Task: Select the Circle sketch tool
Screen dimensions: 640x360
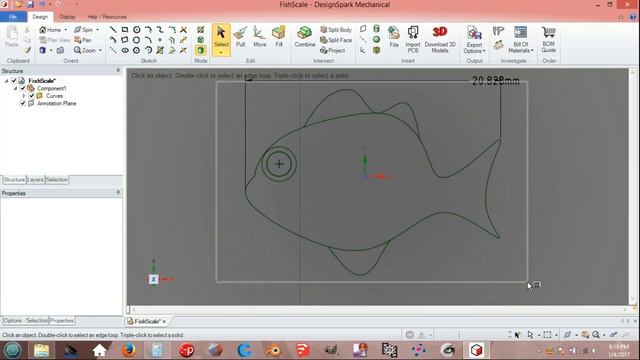Action: point(137,30)
